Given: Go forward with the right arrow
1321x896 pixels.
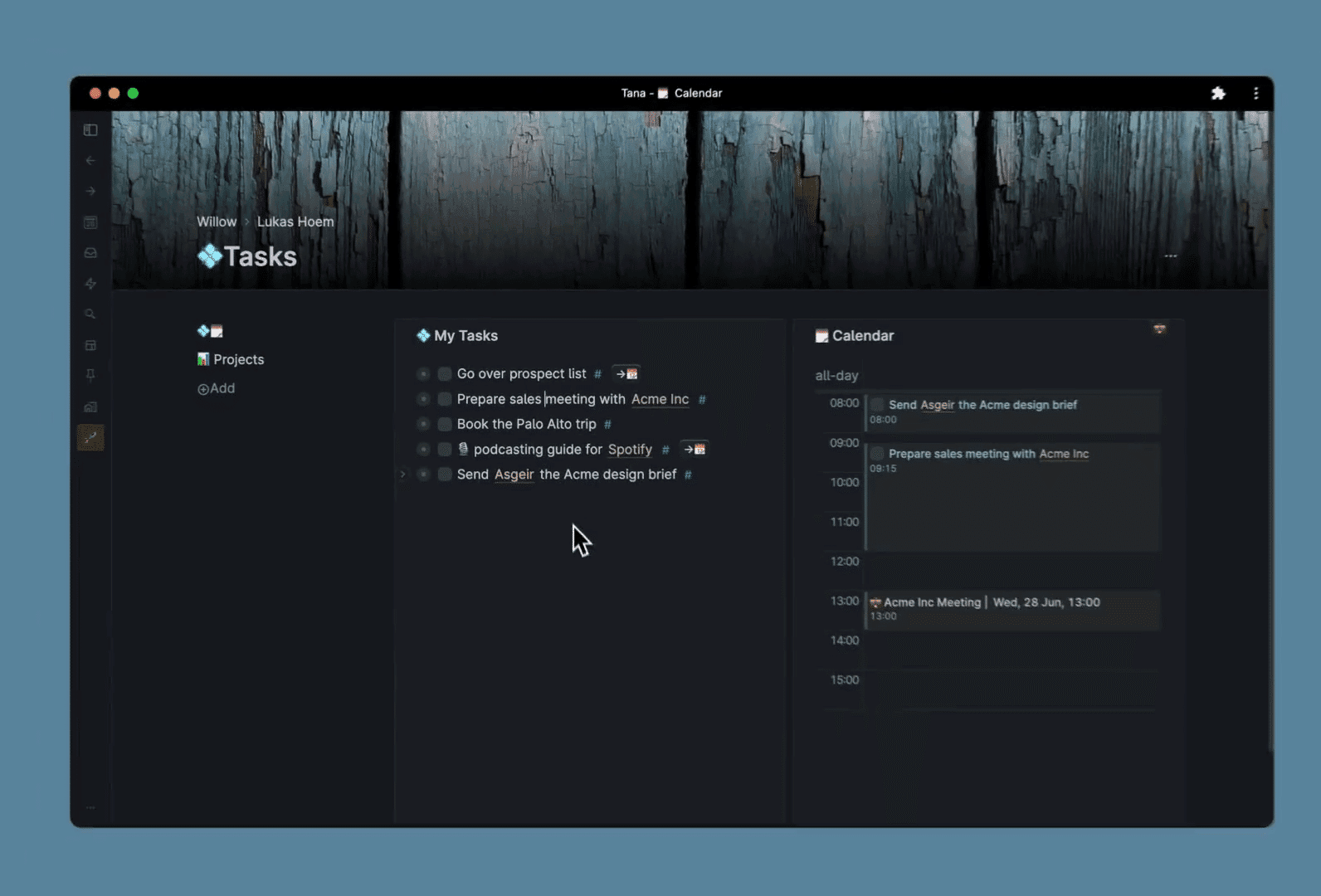Looking at the screenshot, I should 90,192.
